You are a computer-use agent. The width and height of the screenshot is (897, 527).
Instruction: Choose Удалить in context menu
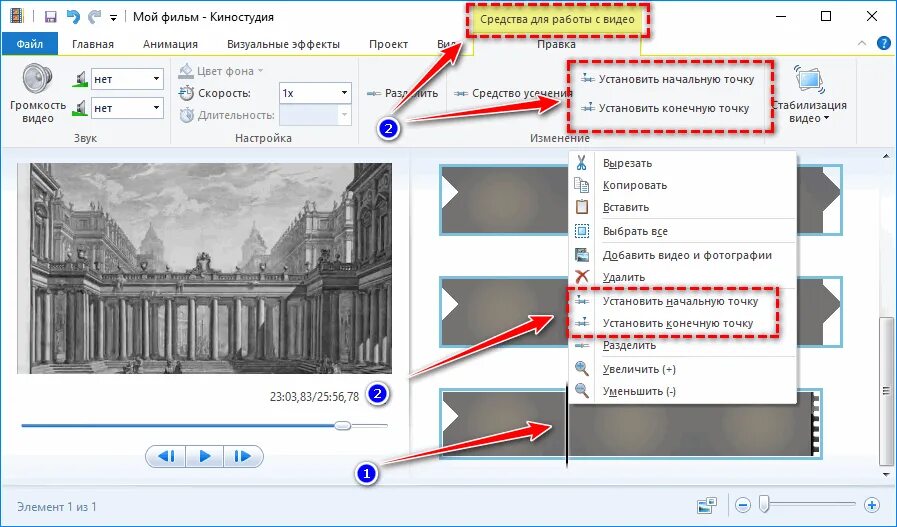682,277
